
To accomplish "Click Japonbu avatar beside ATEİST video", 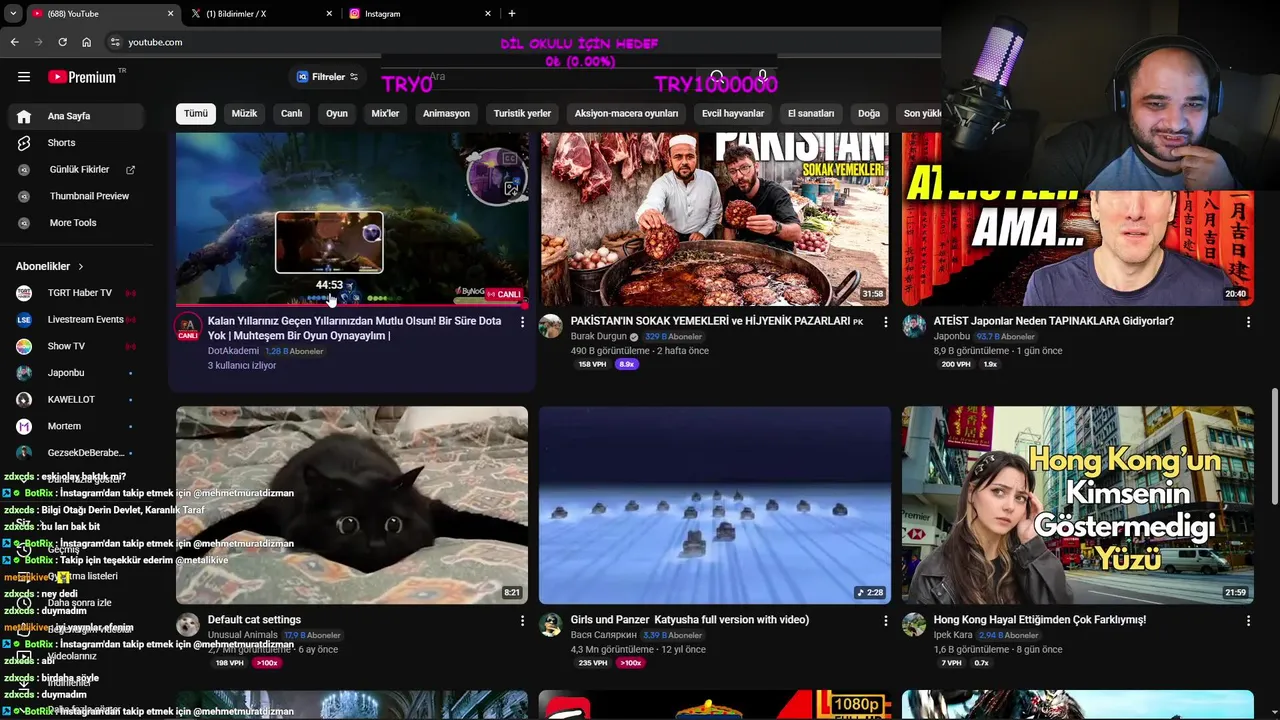I will [914, 326].
